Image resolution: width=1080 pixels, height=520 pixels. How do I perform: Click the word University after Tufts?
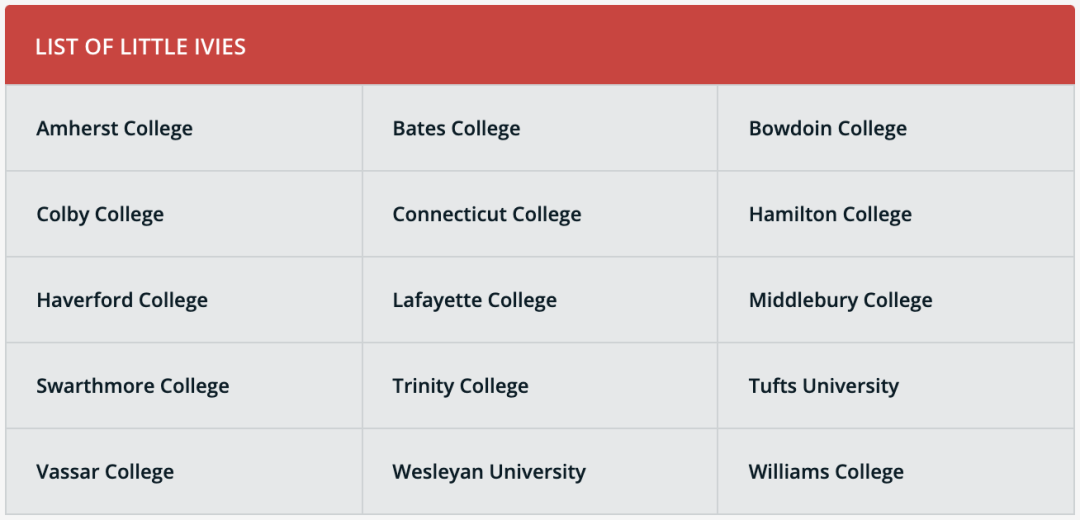click(x=851, y=386)
